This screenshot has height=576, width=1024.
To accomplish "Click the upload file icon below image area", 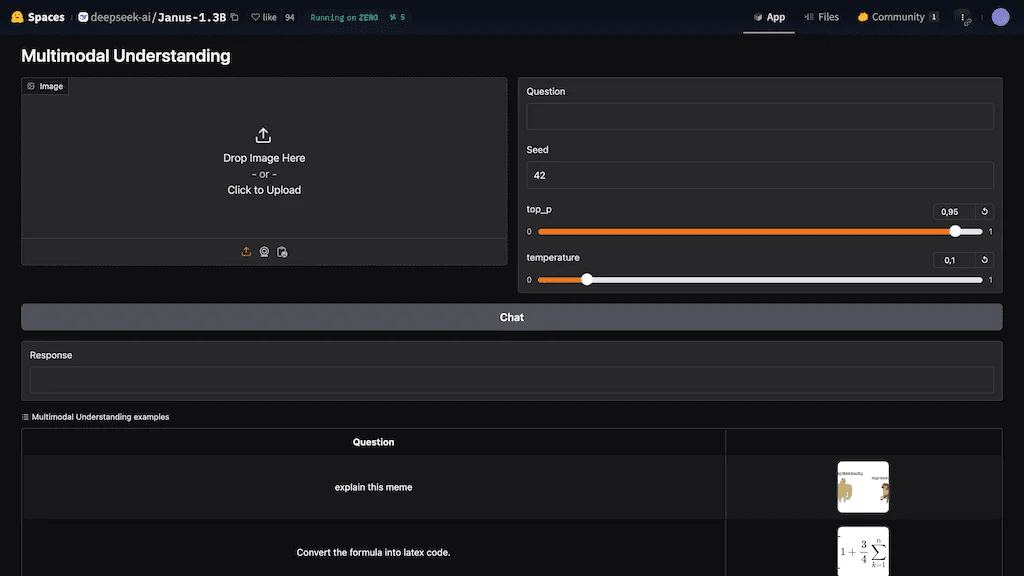I will [246, 251].
